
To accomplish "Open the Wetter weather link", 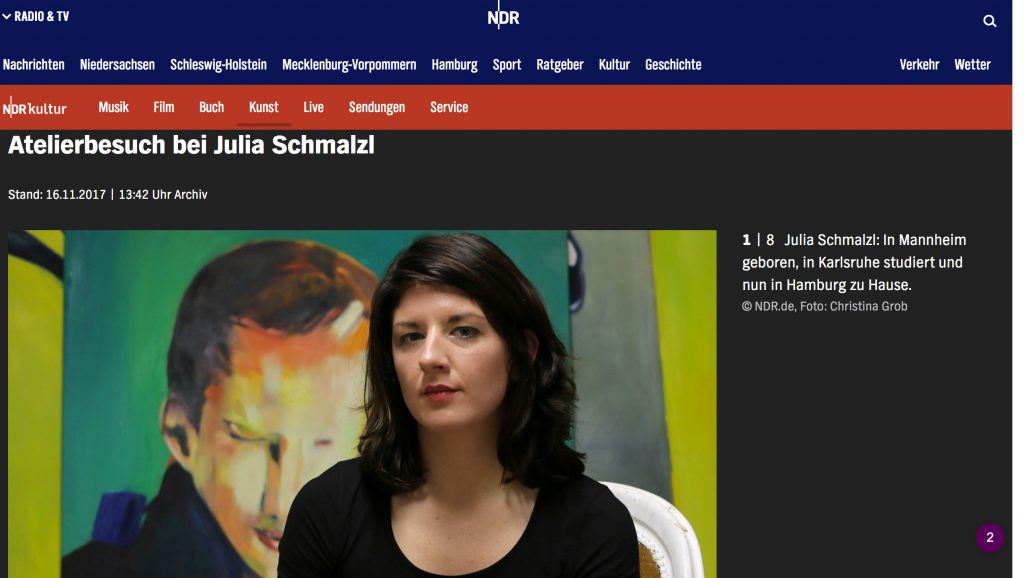I will pyautogui.click(x=972, y=65).
